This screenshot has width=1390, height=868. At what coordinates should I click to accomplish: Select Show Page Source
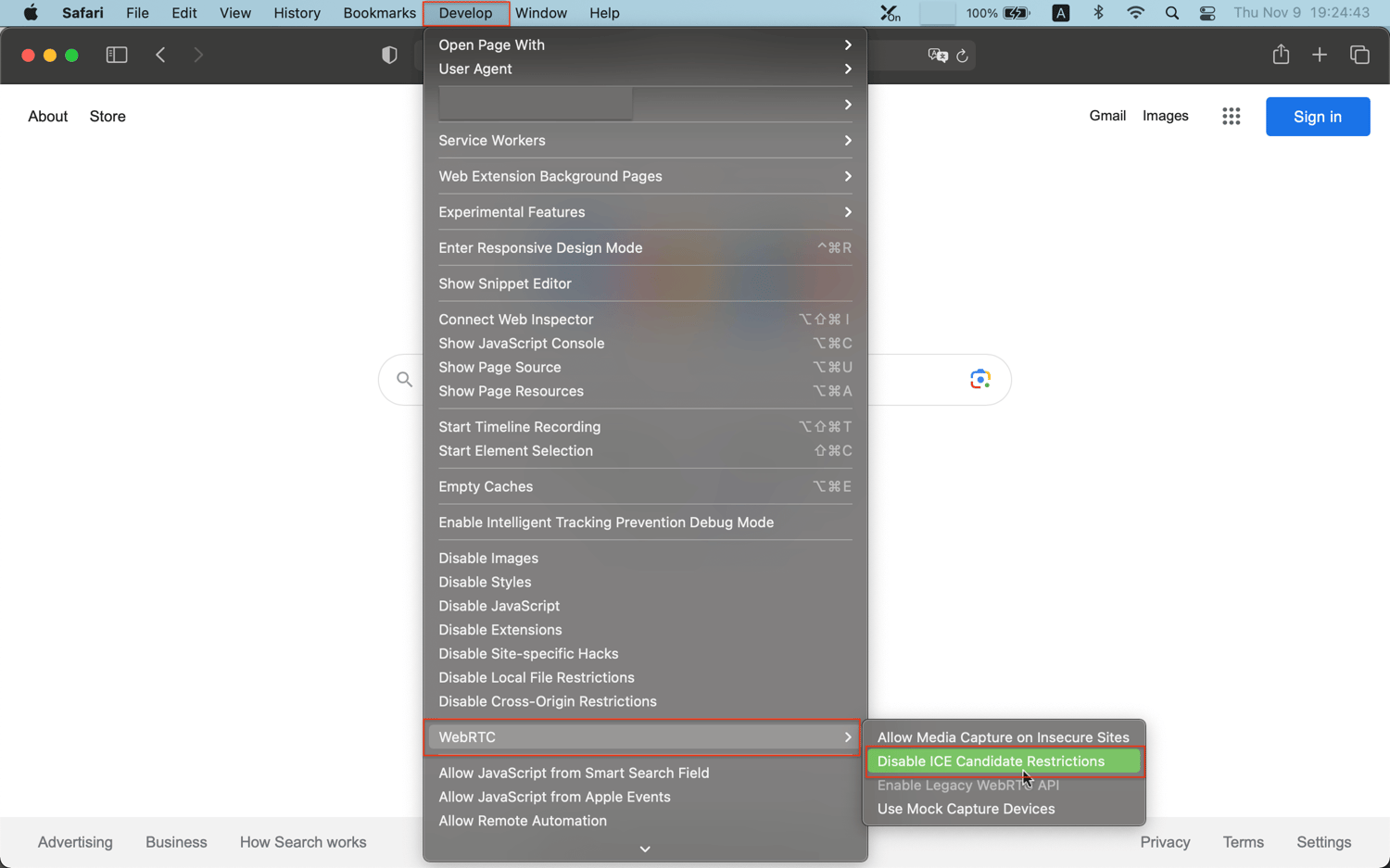click(645, 368)
